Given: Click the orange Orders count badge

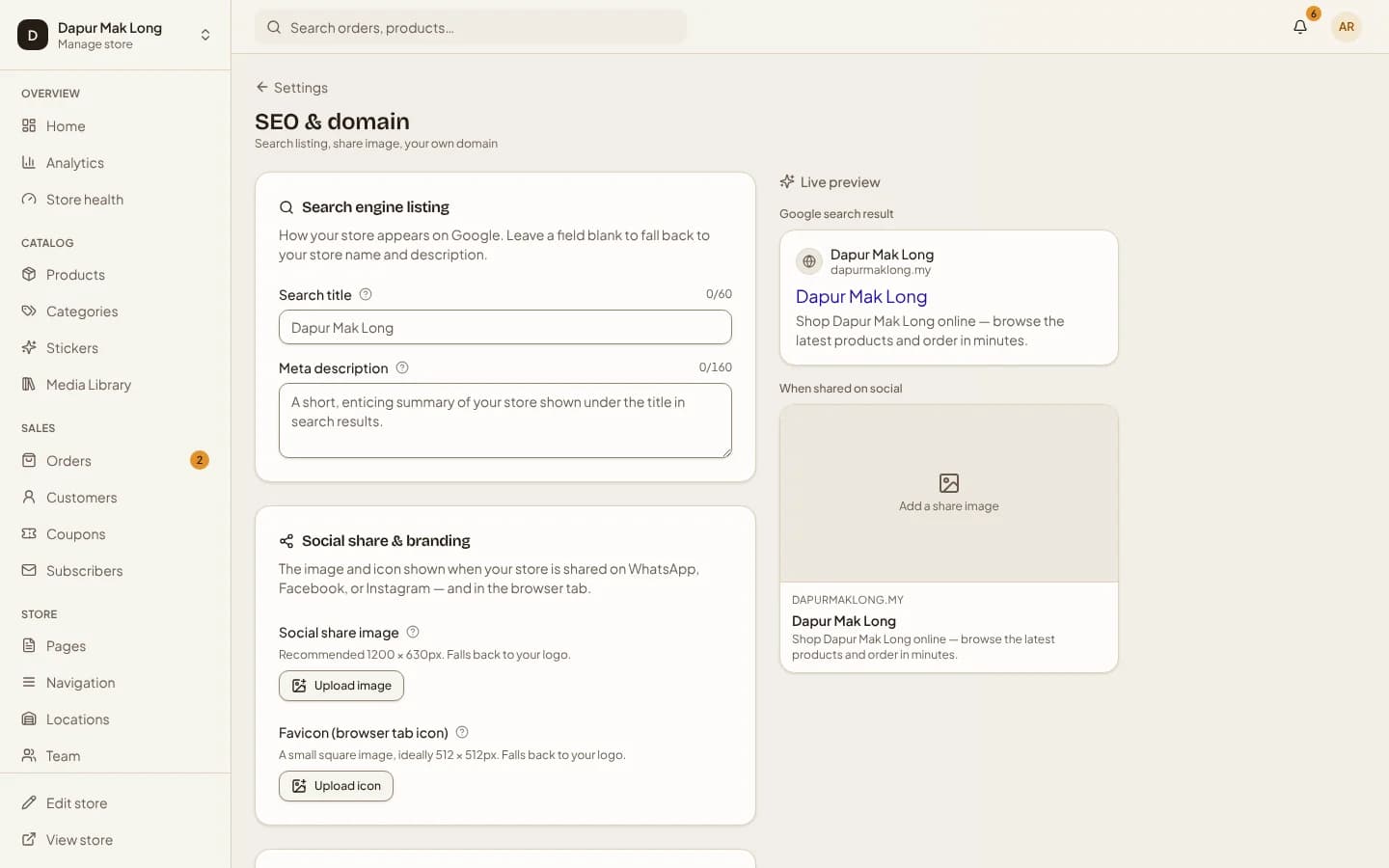Looking at the screenshot, I should pos(200,461).
